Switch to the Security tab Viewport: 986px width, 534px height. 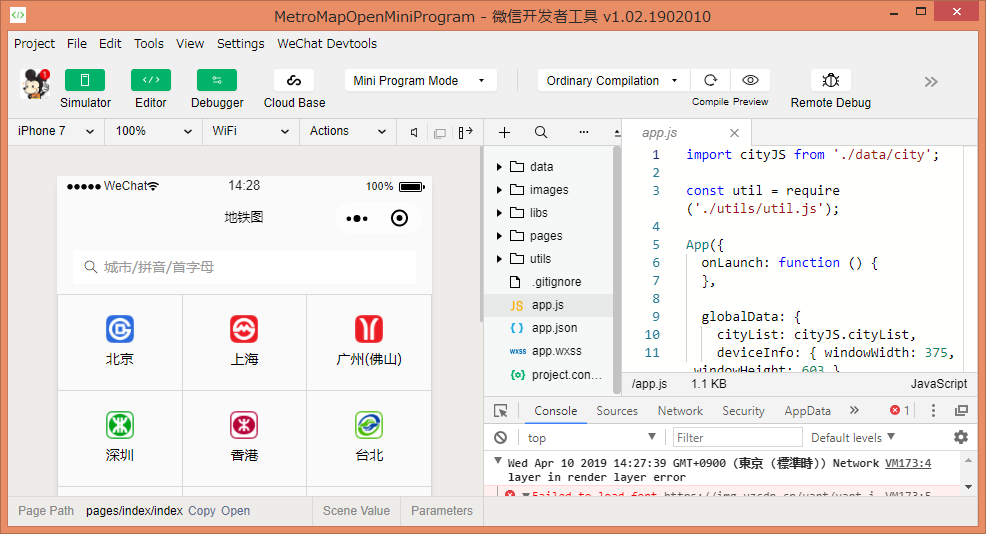click(x=743, y=411)
